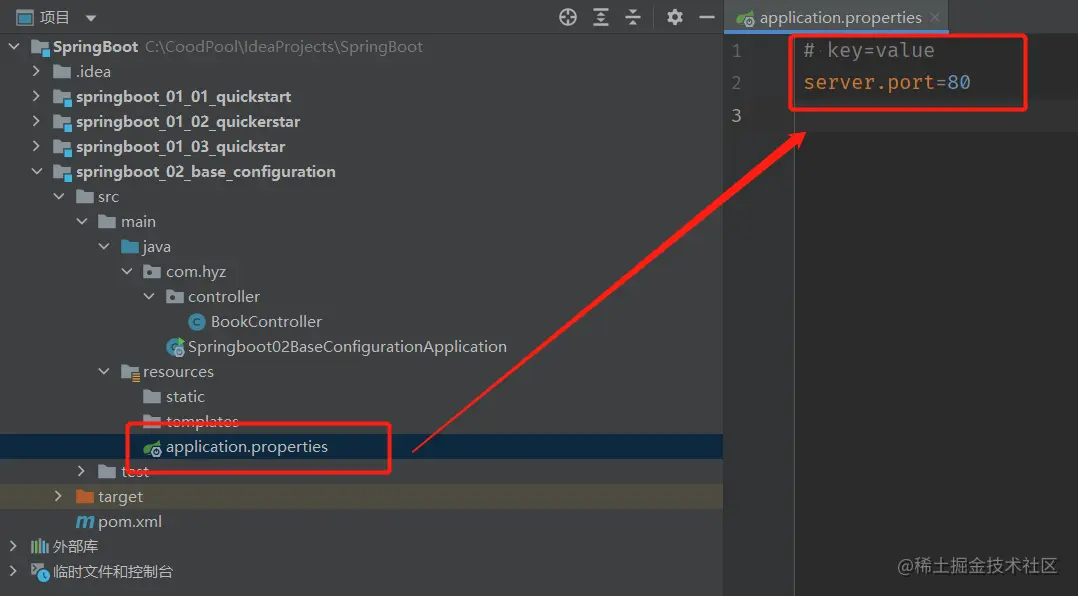
Task: Click the Spring icon on the editor tab
Action: pyautogui.click(x=745, y=19)
